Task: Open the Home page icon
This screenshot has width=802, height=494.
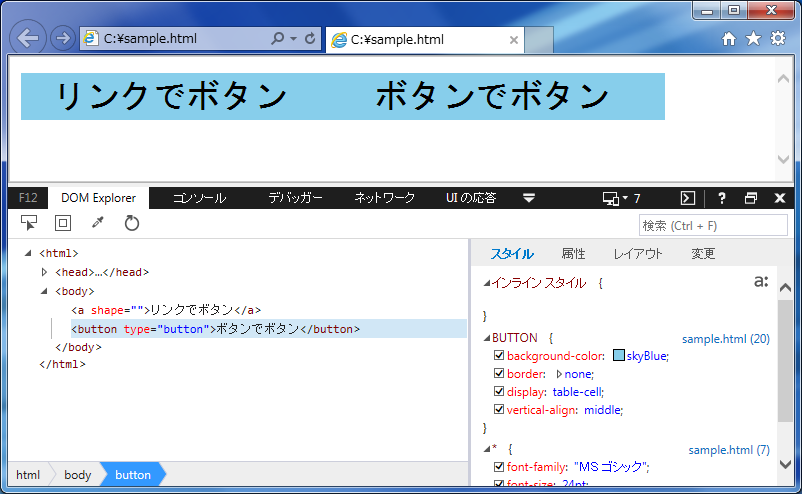Action: tap(728, 38)
